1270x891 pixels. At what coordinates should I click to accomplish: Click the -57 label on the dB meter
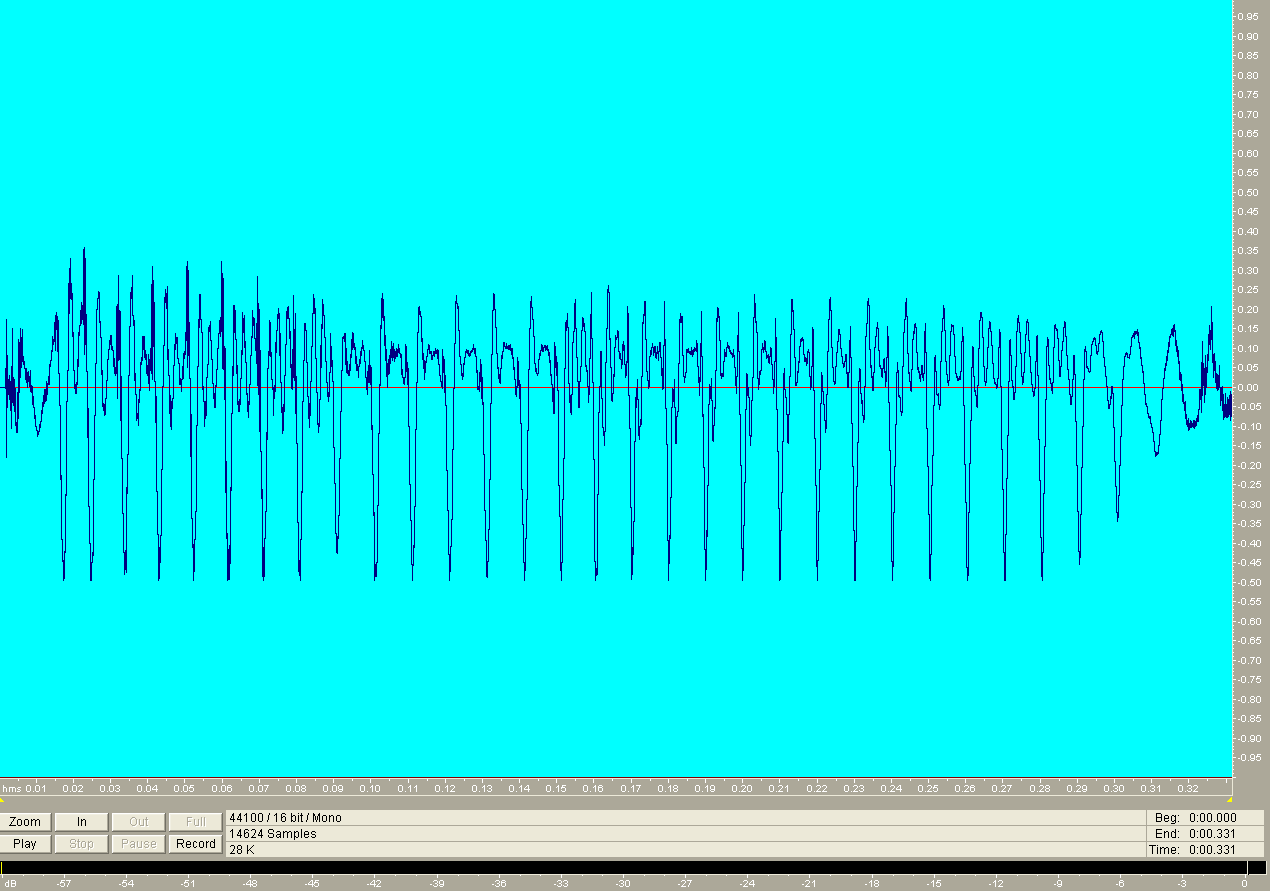(64, 884)
